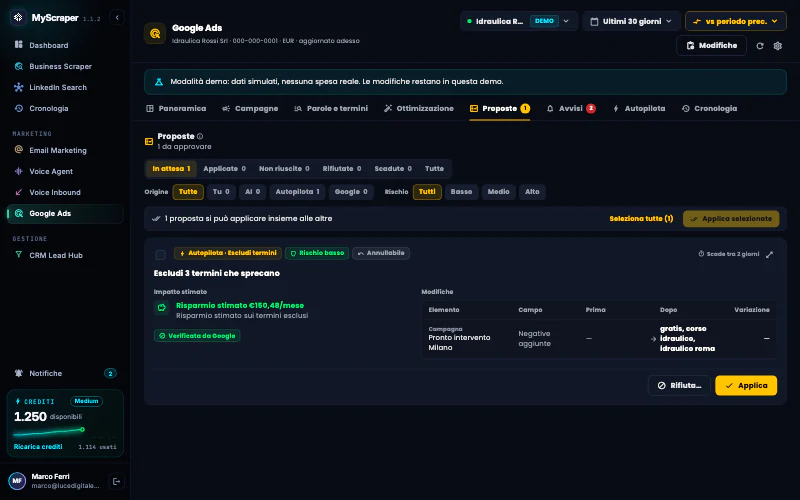Expand proposal card with arrows icon
Image resolution: width=800 pixels, height=500 pixels.
pos(769,254)
